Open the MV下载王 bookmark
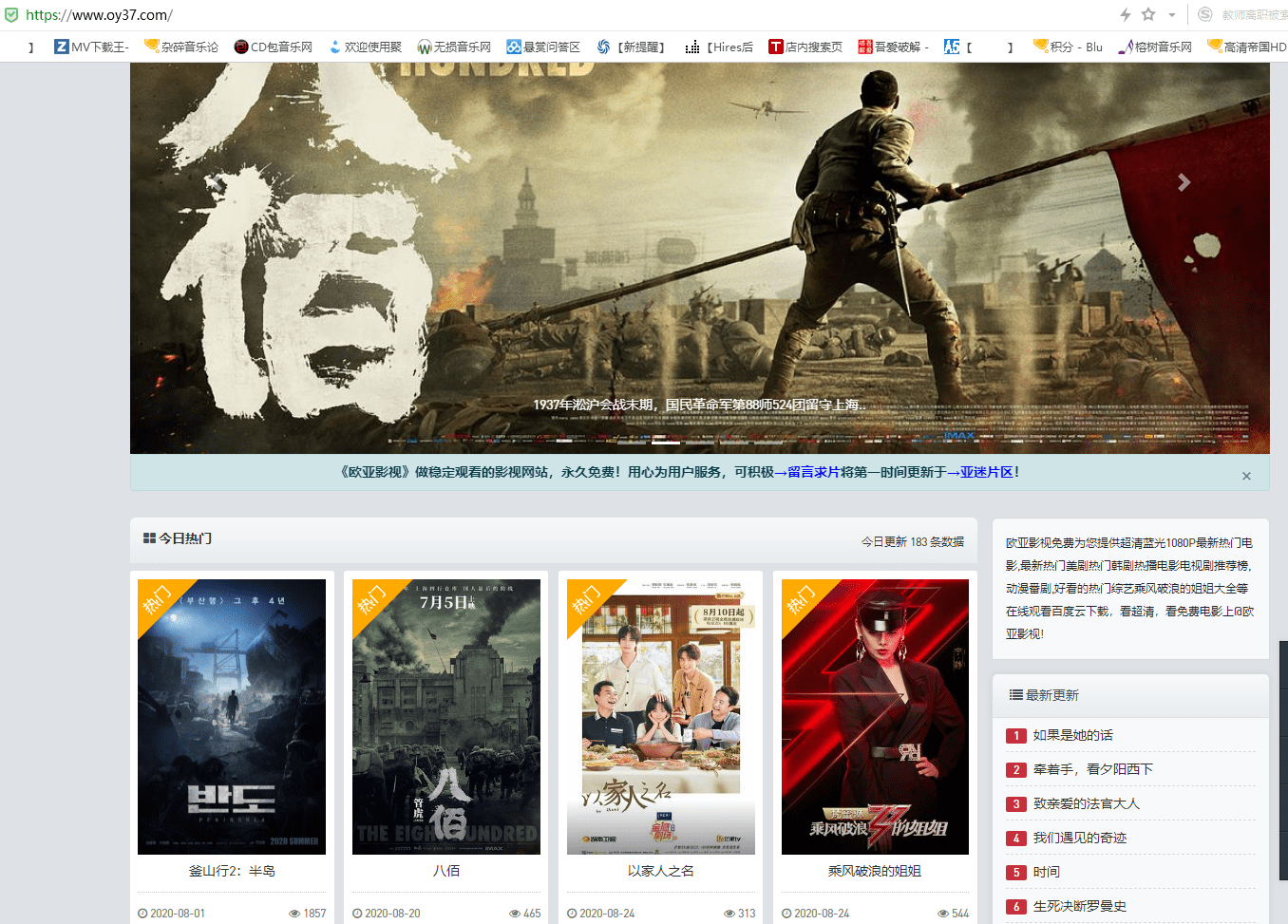Viewport: 1288px width, 924px height. 91,47
